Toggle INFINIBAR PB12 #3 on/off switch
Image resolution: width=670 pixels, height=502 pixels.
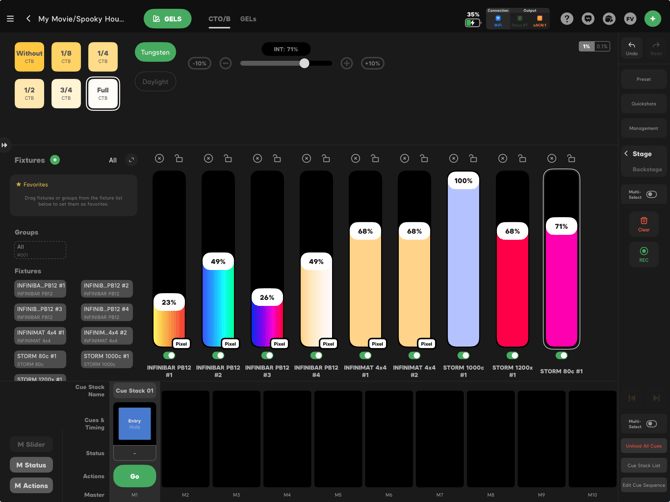tap(267, 355)
